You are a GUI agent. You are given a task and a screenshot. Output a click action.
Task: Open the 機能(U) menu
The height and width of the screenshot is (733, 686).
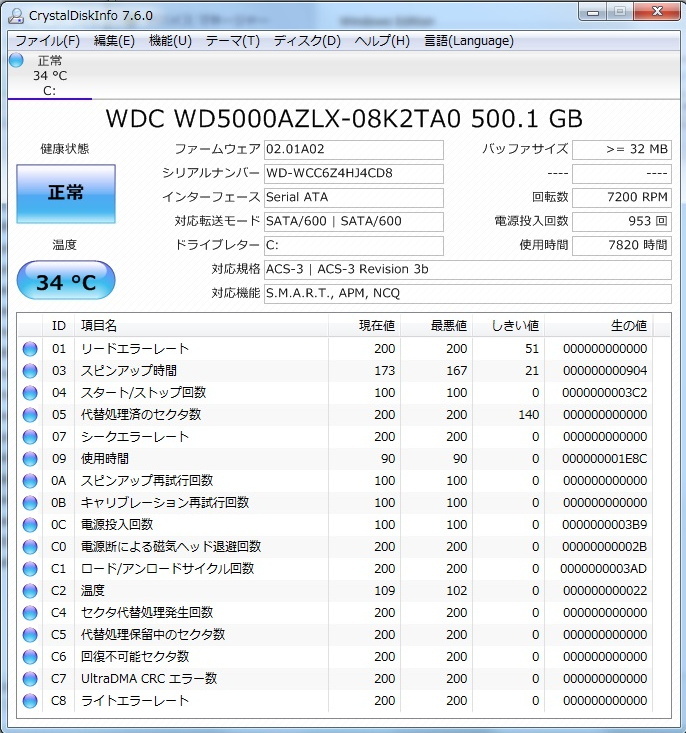[170, 41]
